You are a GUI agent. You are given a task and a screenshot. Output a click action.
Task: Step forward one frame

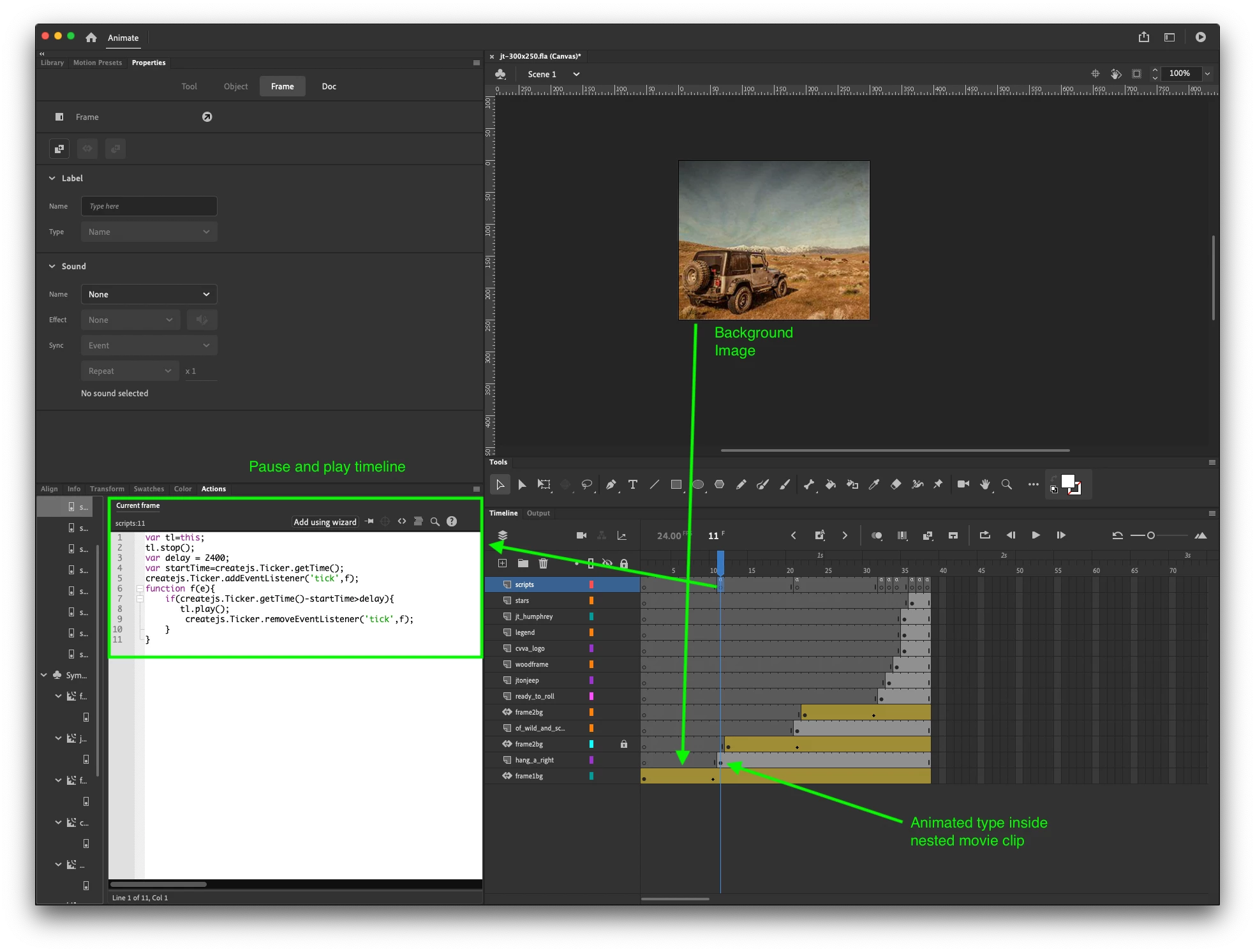click(1061, 535)
